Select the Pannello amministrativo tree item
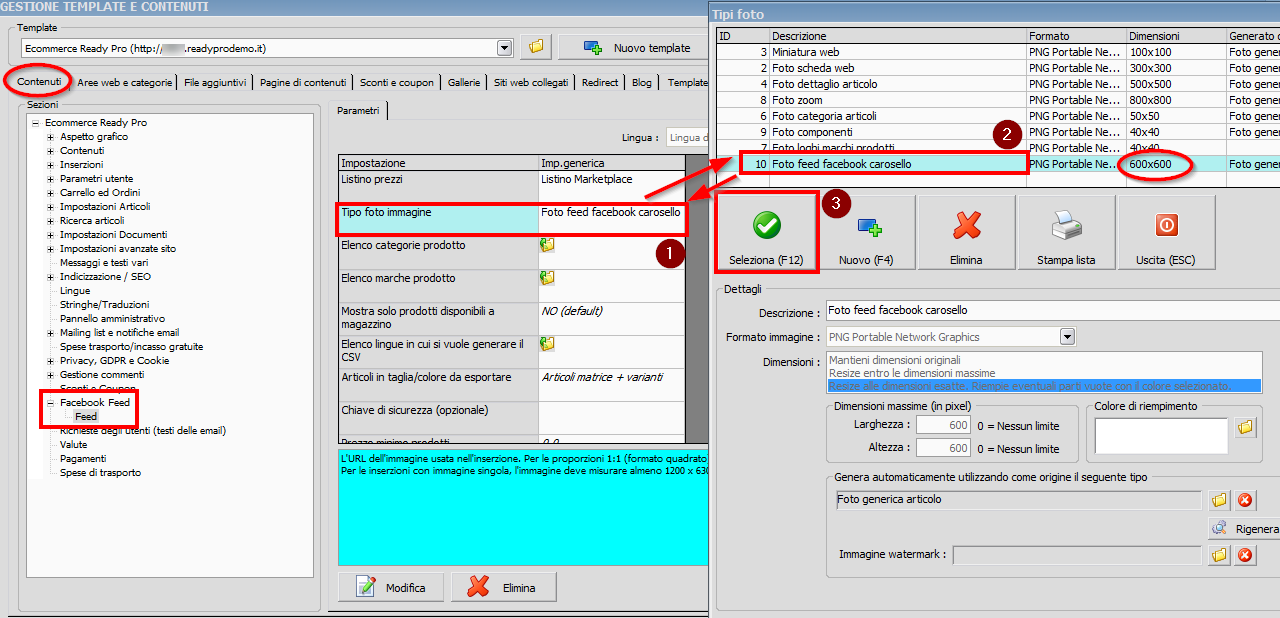Screen dimensions: 1280x618 tap(112, 319)
